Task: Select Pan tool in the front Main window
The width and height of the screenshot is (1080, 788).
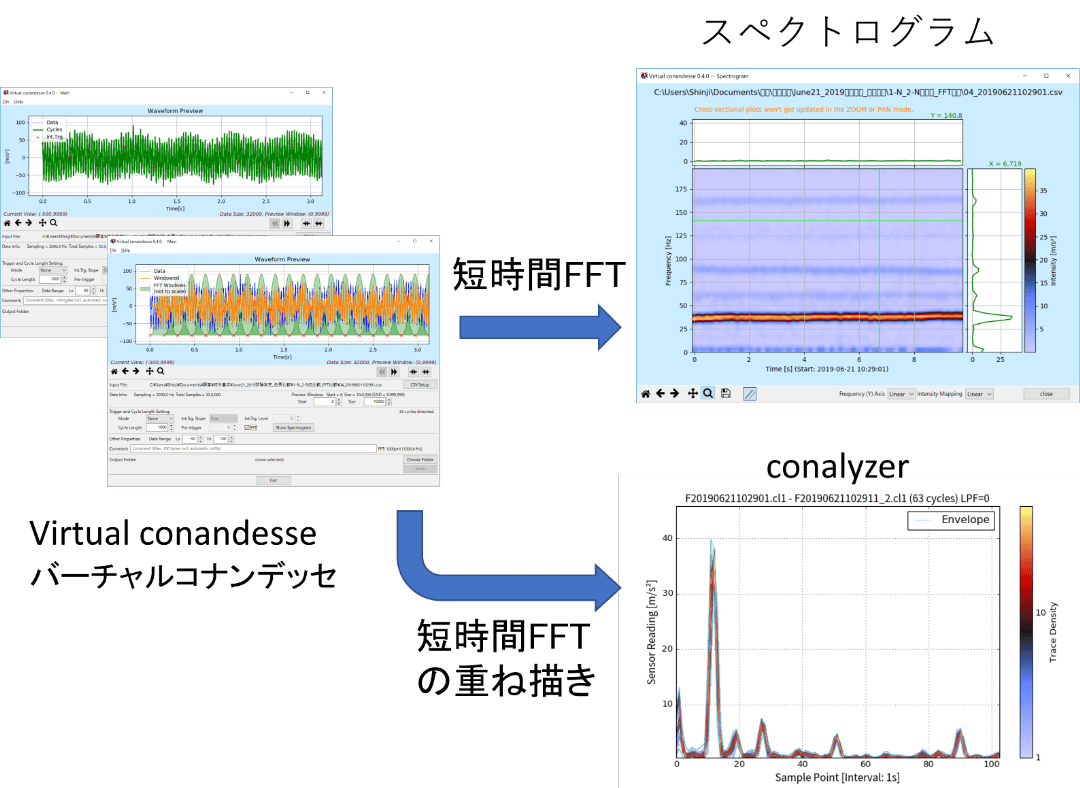Action: point(149,371)
